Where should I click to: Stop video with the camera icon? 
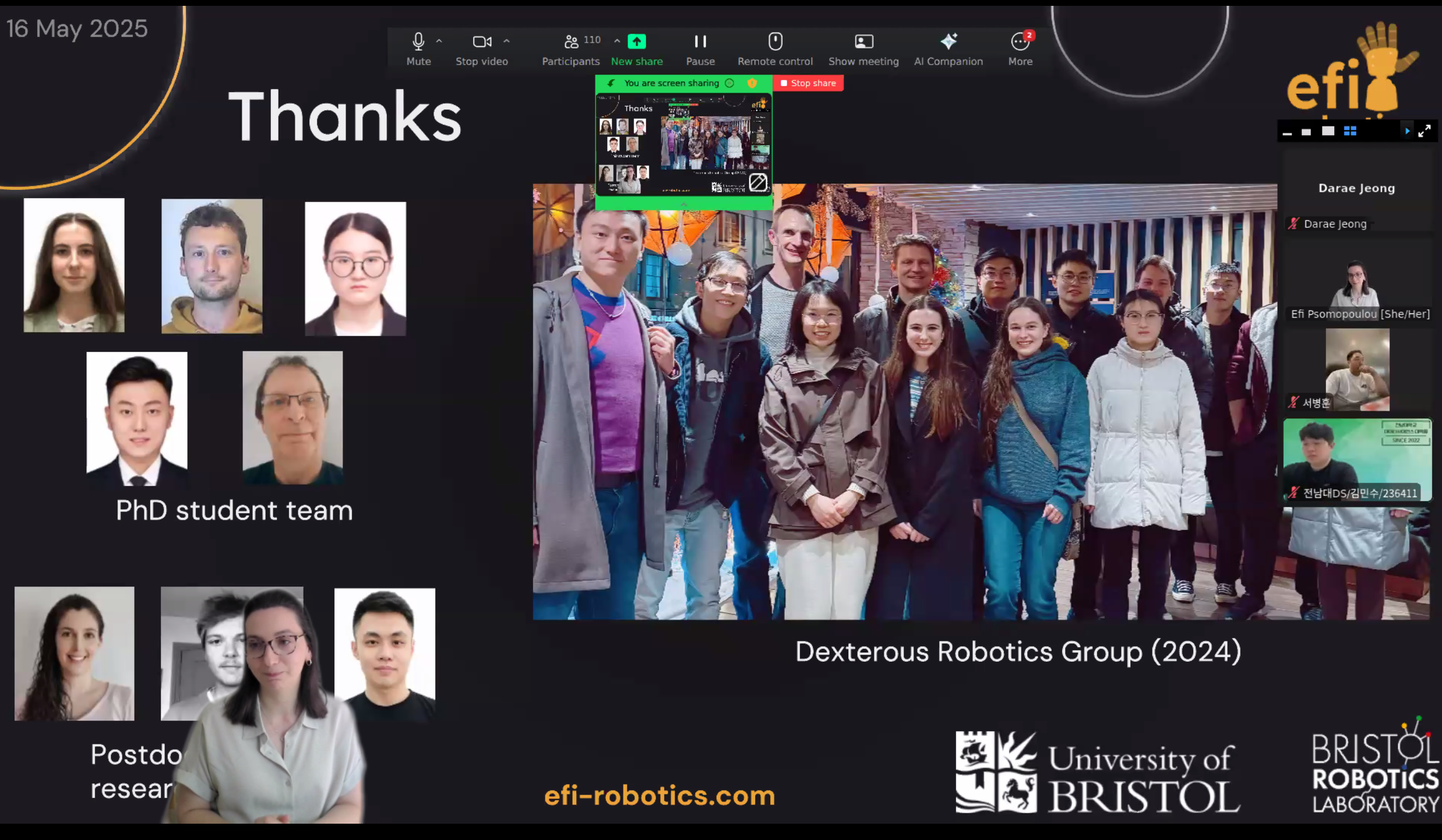click(482, 49)
